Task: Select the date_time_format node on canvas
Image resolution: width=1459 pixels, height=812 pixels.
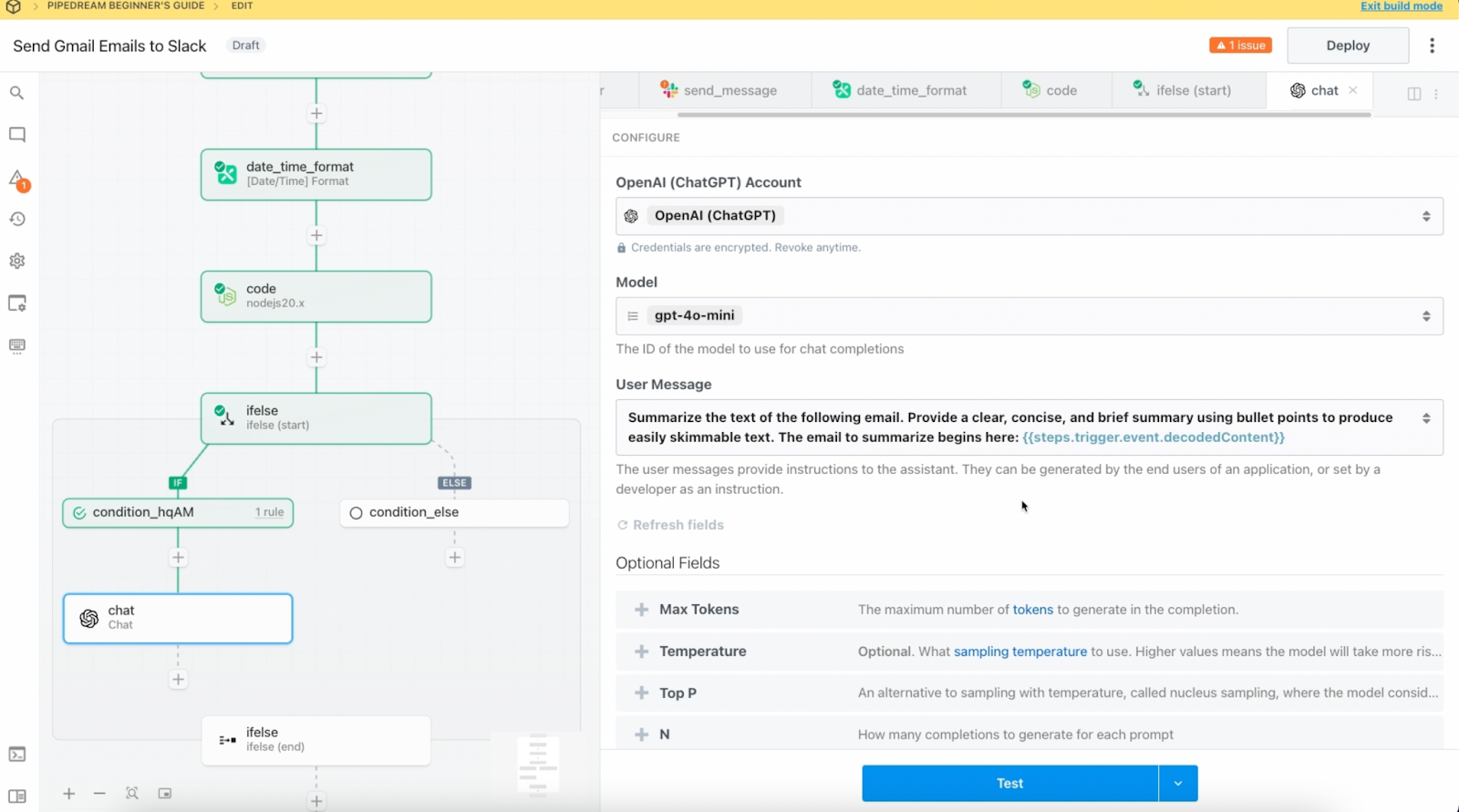Action: (x=316, y=174)
